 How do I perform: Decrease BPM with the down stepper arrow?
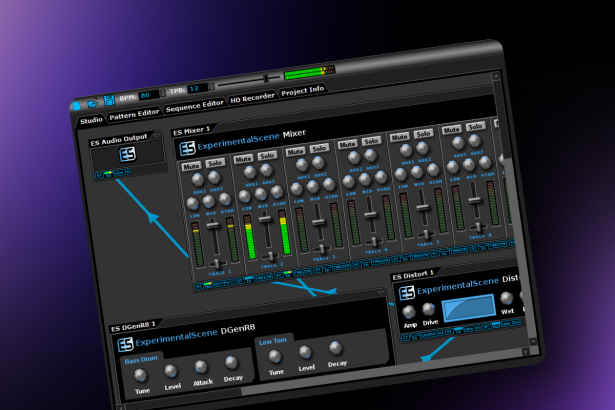click(x=163, y=95)
